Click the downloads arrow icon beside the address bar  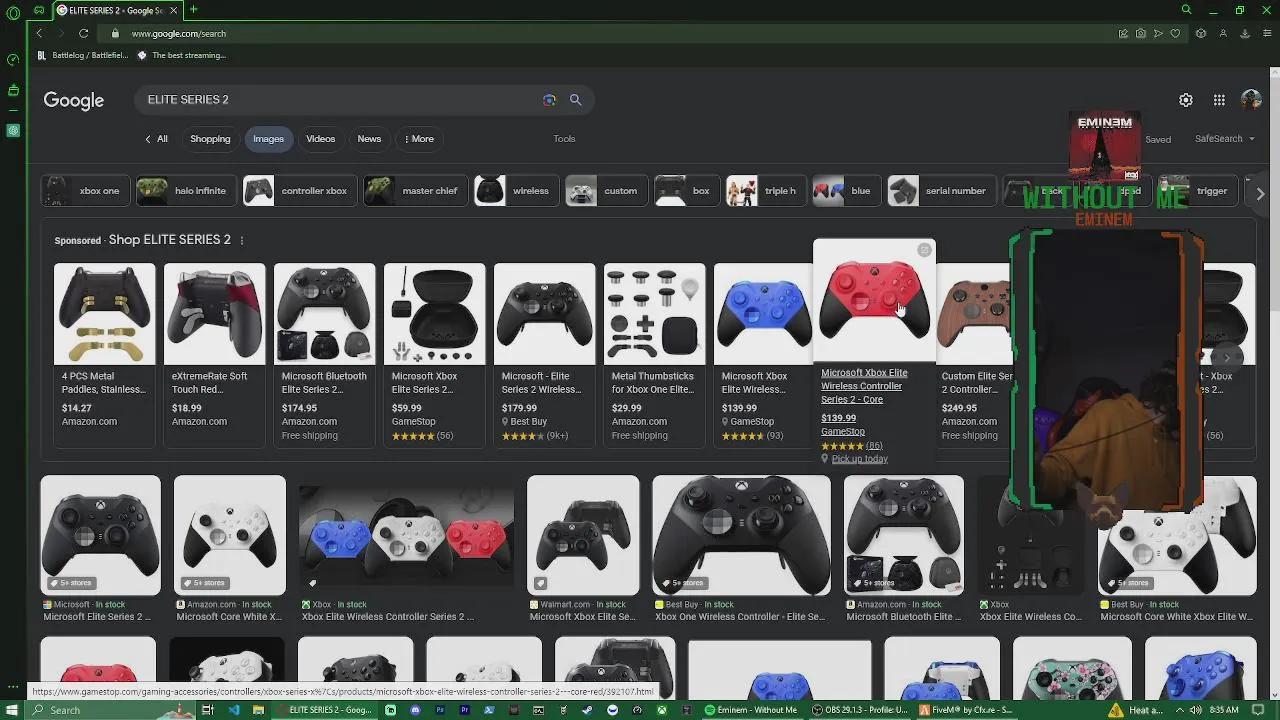[1245, 33]
